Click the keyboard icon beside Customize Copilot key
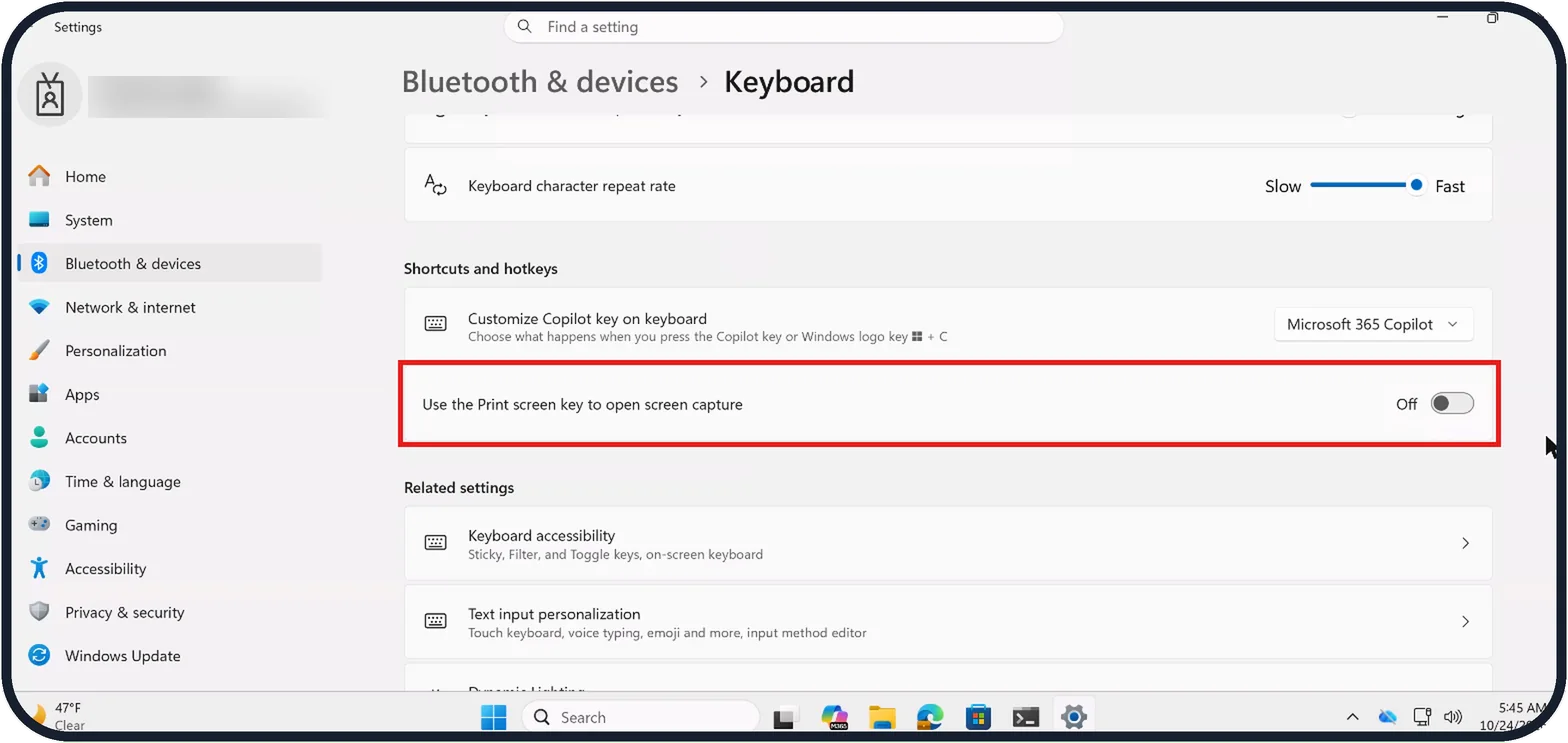 435,324
